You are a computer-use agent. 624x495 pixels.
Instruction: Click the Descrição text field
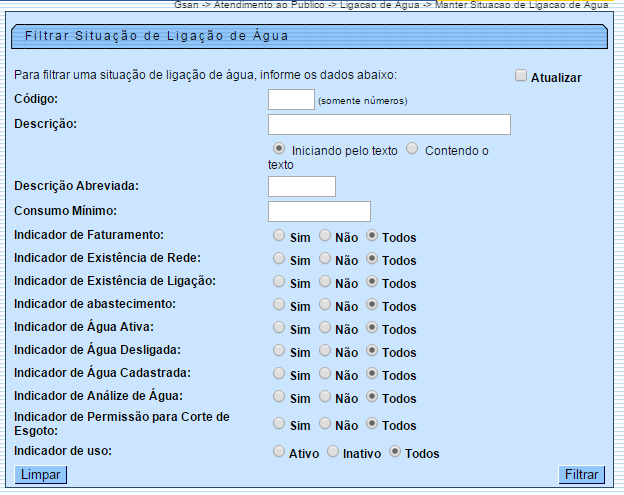coord(389,124)
